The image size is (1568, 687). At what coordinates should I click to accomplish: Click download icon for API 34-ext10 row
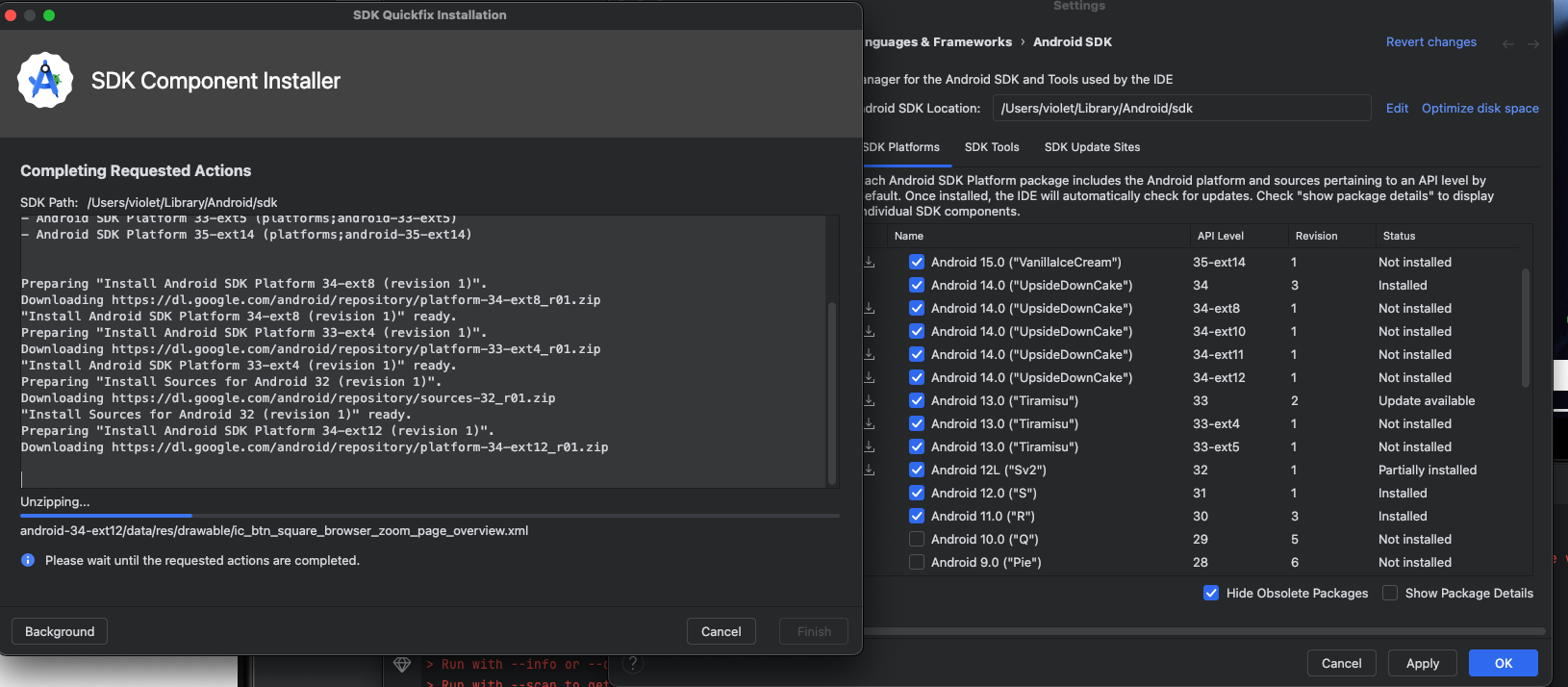[x=870, y=331]
